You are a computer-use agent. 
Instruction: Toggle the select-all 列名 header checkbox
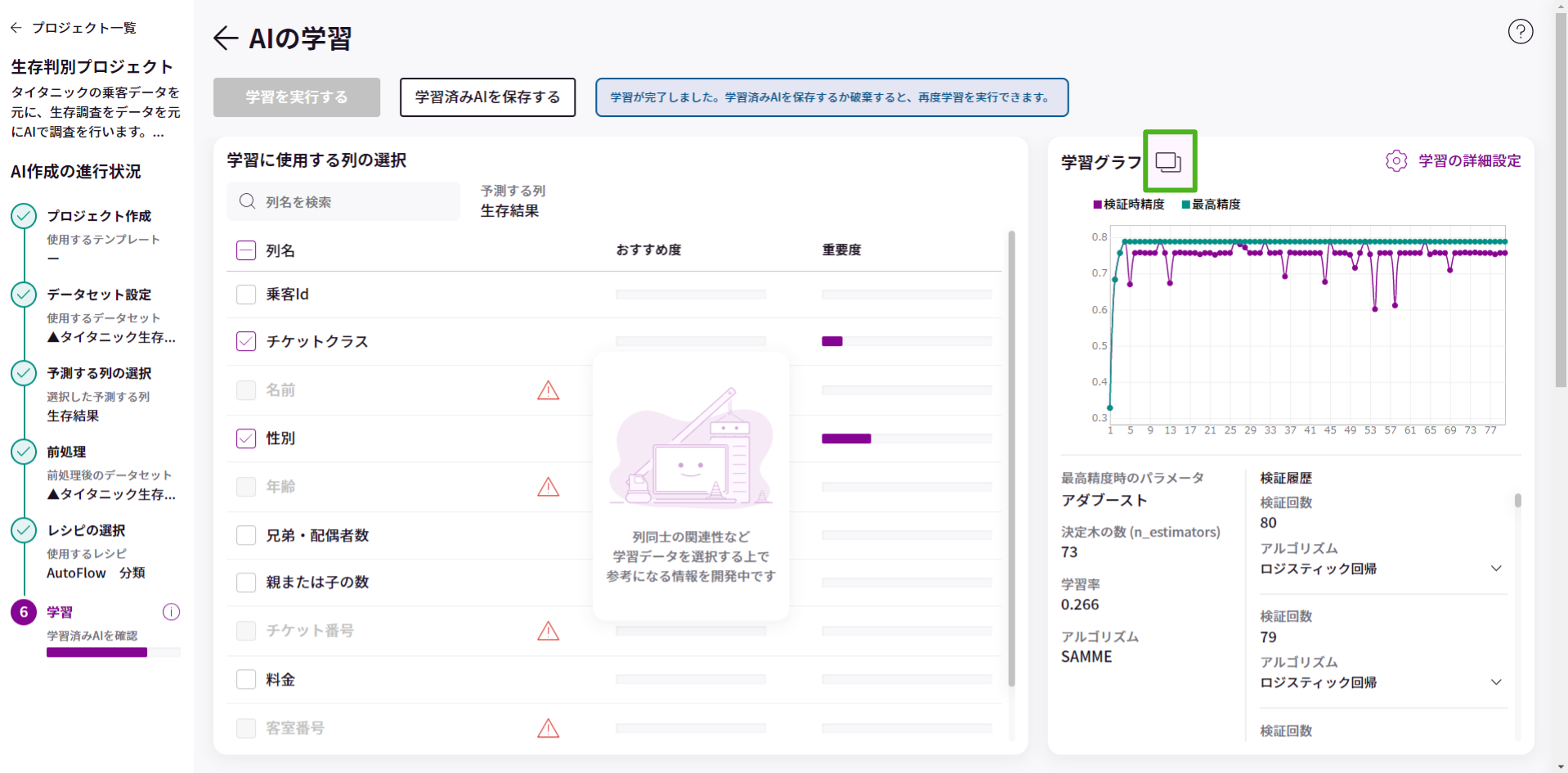pos(246,250)
